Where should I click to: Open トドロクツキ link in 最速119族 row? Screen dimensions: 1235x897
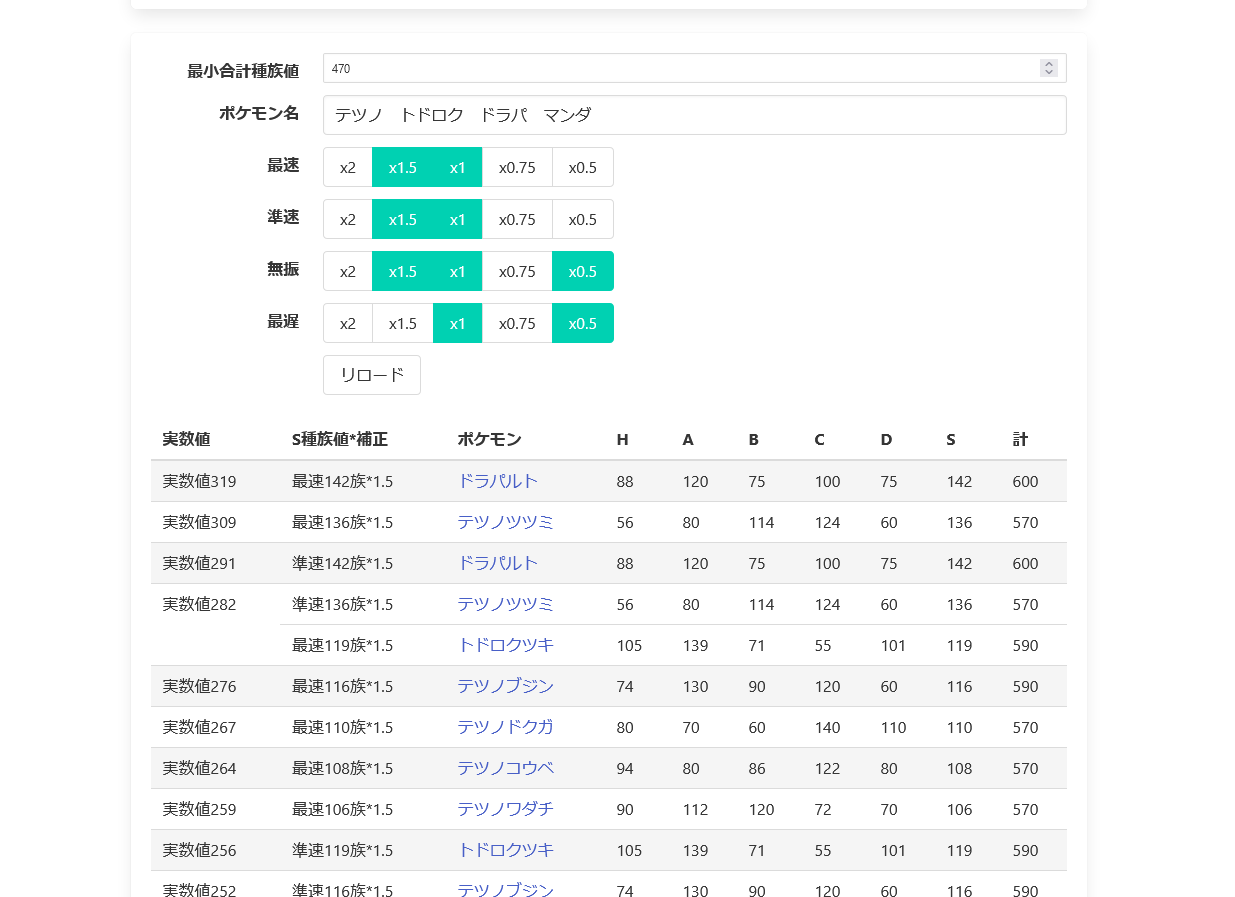pos(506,645)
